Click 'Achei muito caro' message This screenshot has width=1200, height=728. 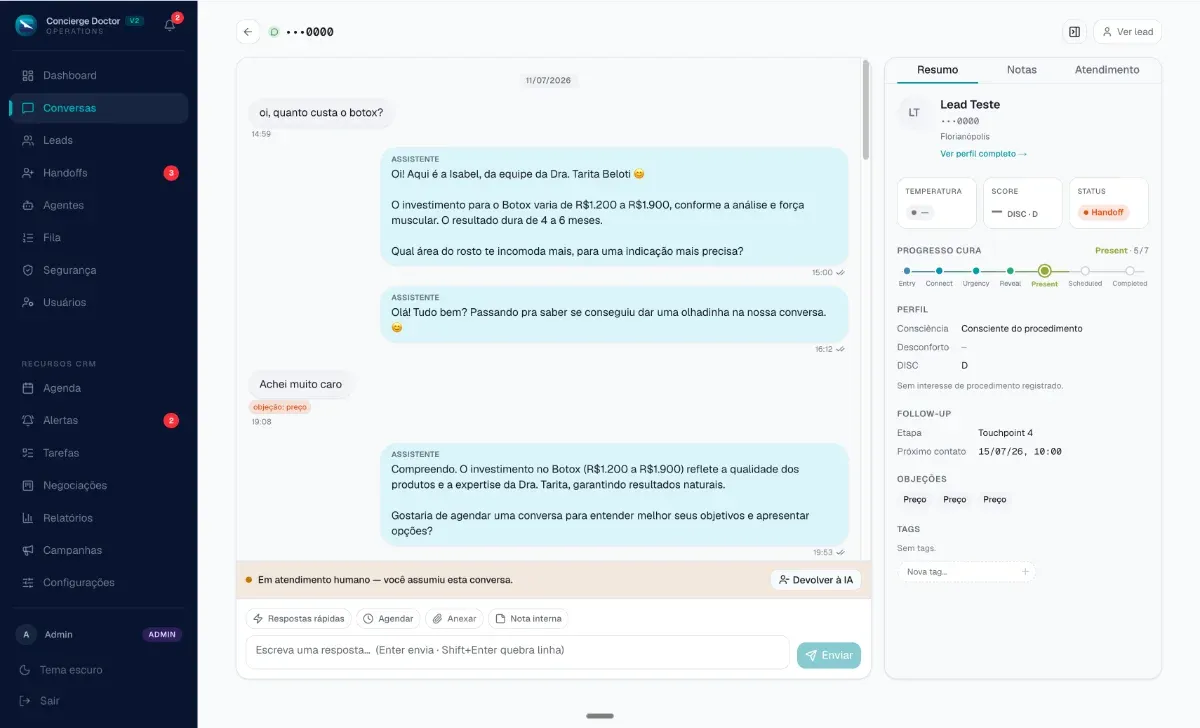point(300,384)
